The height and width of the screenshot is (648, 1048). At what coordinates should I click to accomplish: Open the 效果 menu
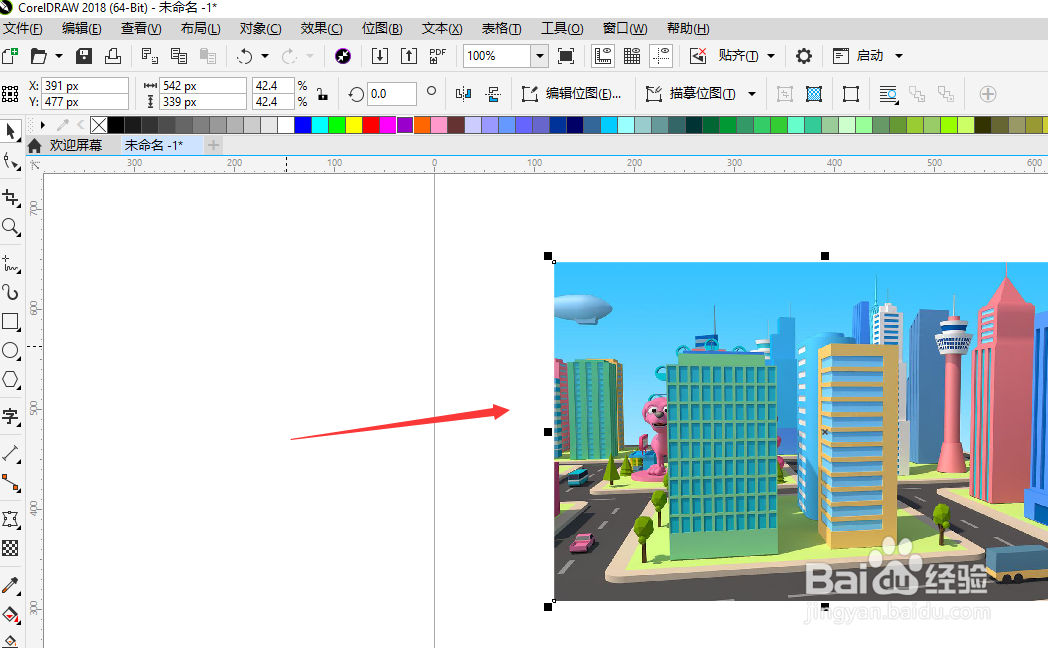point(321,29)
